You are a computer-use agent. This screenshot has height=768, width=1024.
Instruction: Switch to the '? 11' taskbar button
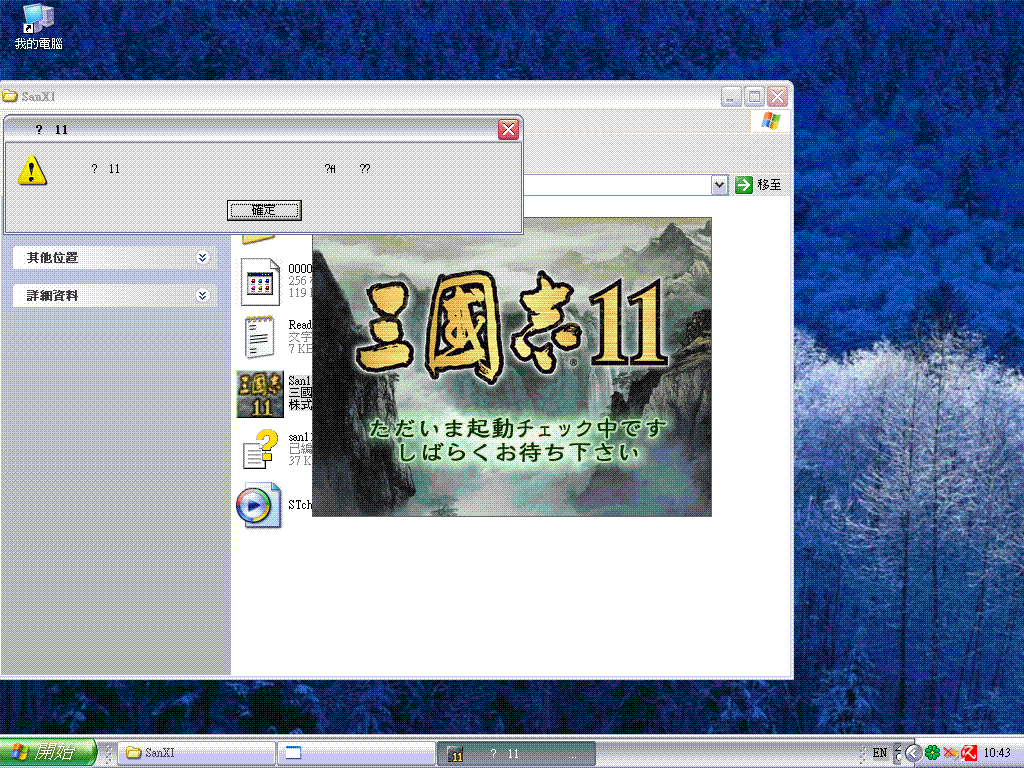(x=516, y=753)
